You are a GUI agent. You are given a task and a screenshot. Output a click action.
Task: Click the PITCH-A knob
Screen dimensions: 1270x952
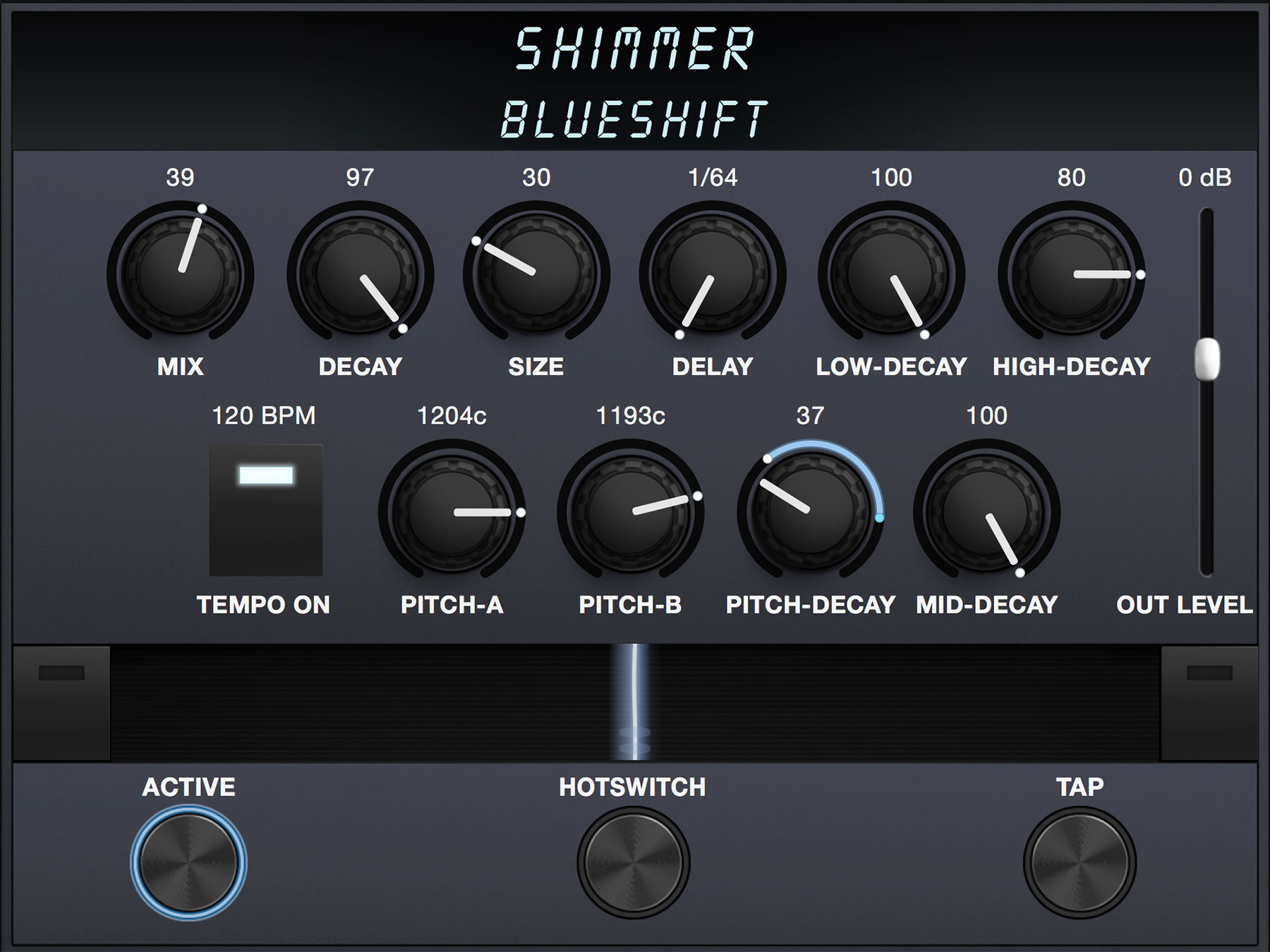(452, 512)
